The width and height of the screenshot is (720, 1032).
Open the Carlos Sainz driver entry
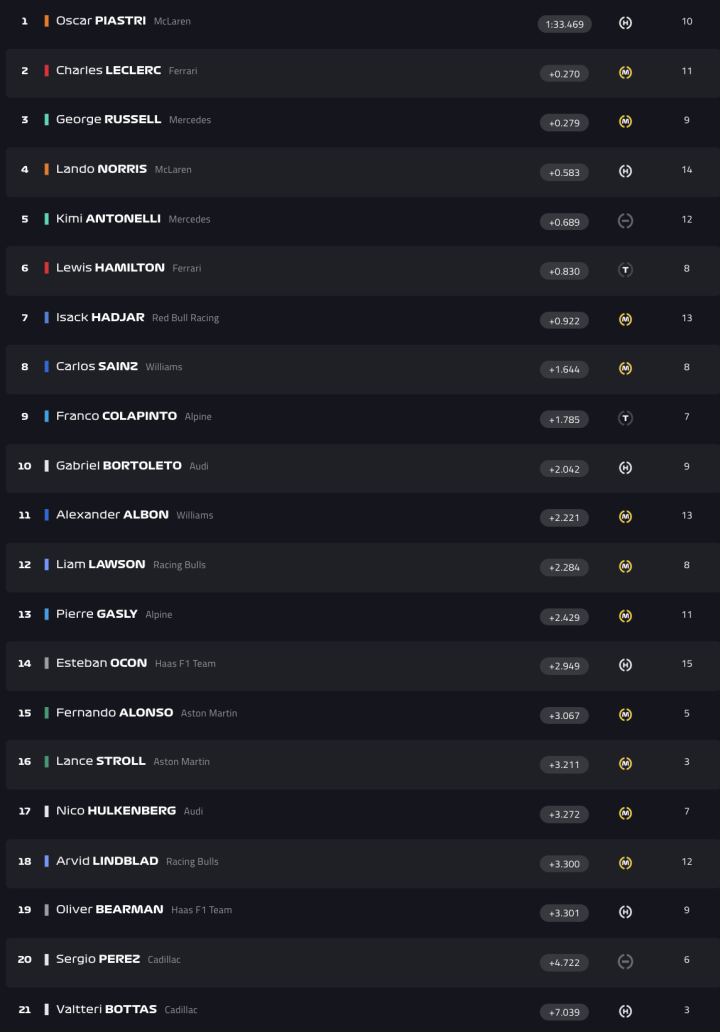(96, 367)
